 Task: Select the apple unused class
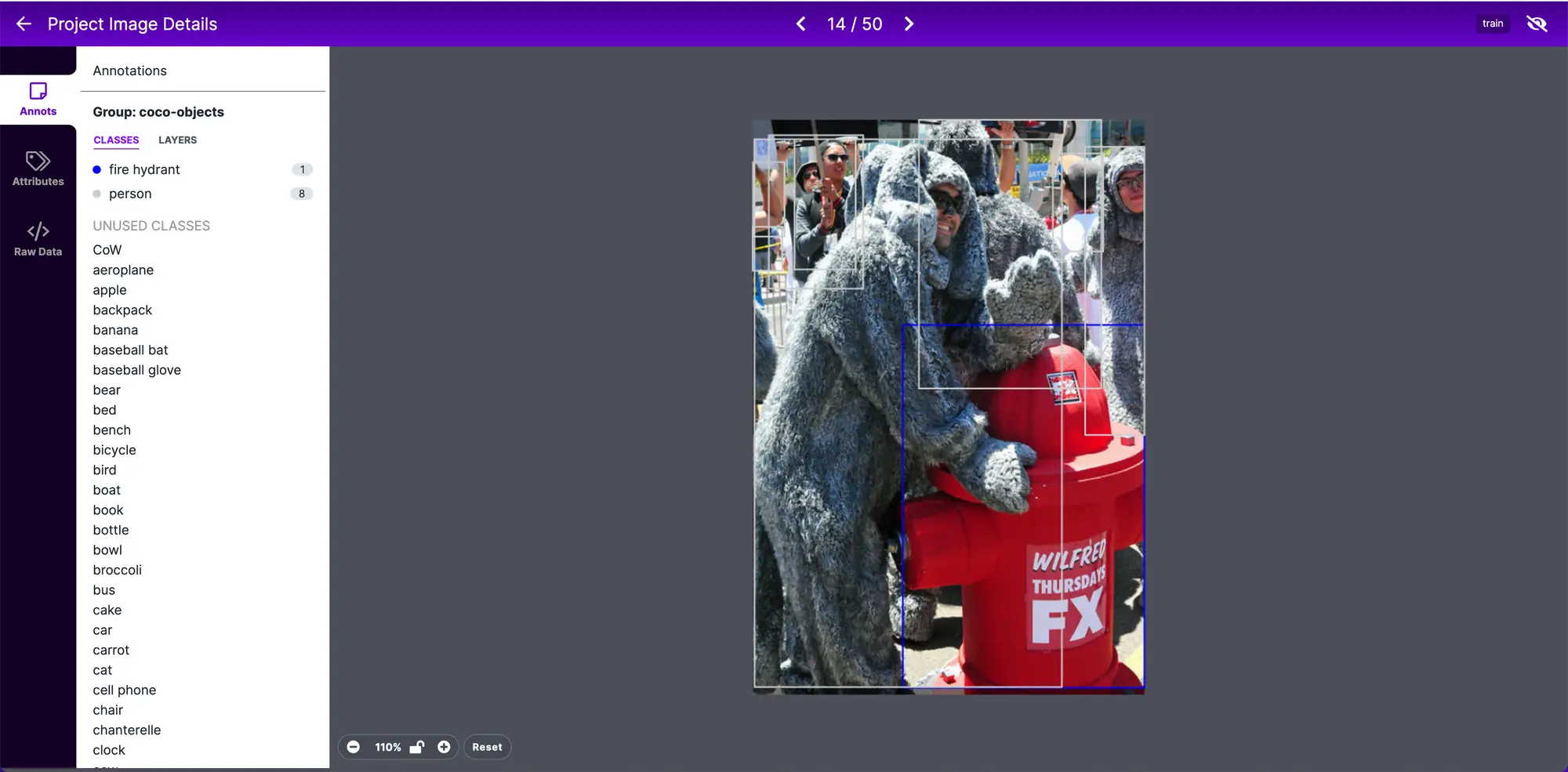110,290
